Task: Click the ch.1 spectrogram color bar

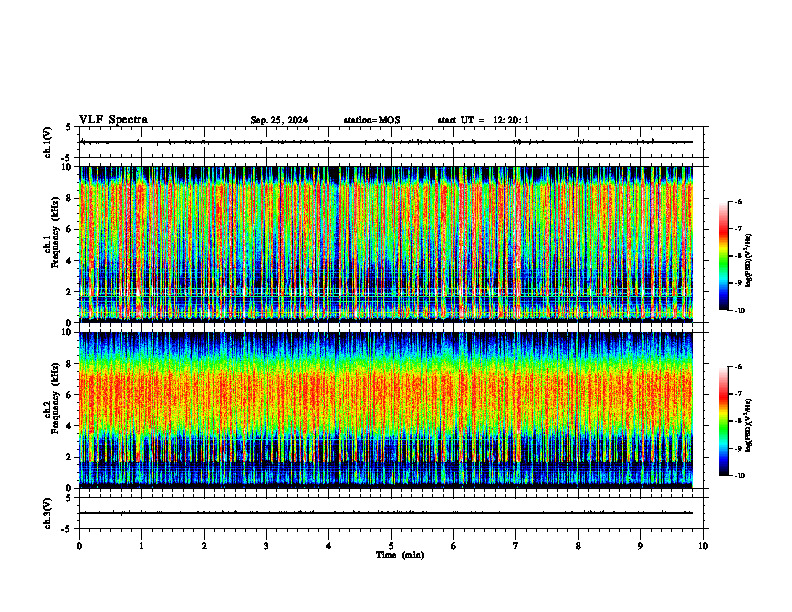Action: 723,256
